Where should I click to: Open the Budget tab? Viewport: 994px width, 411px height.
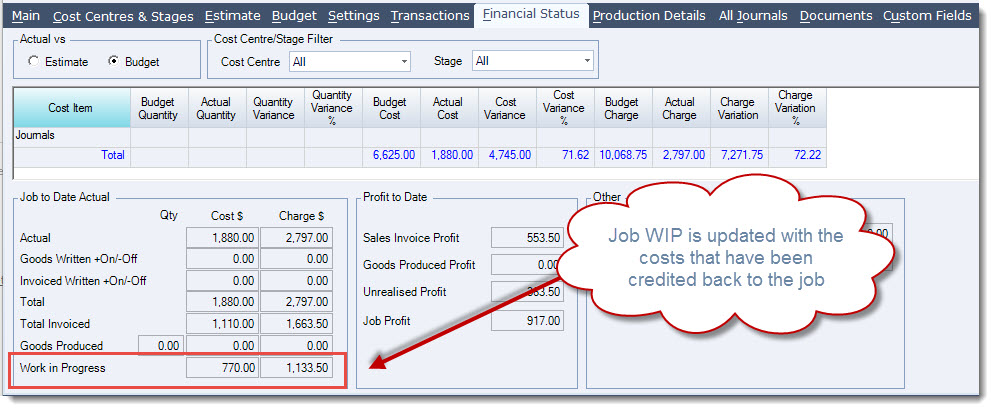coord(295,15)
